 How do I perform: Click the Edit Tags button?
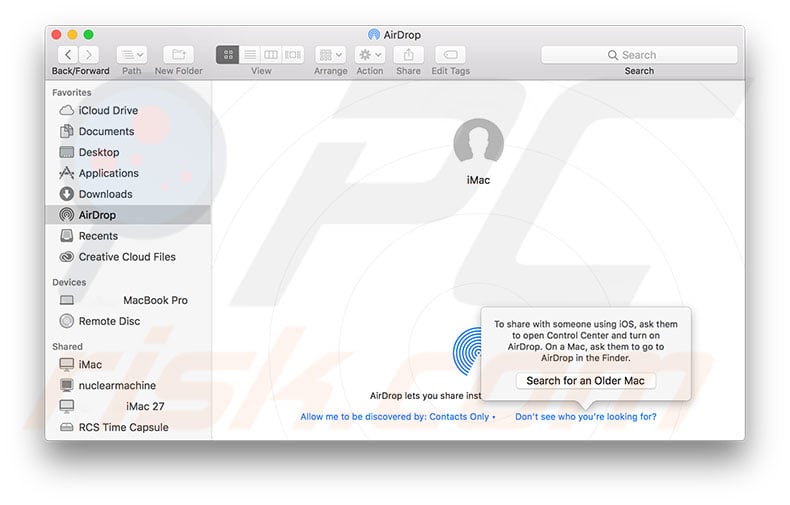click(450, 54)
